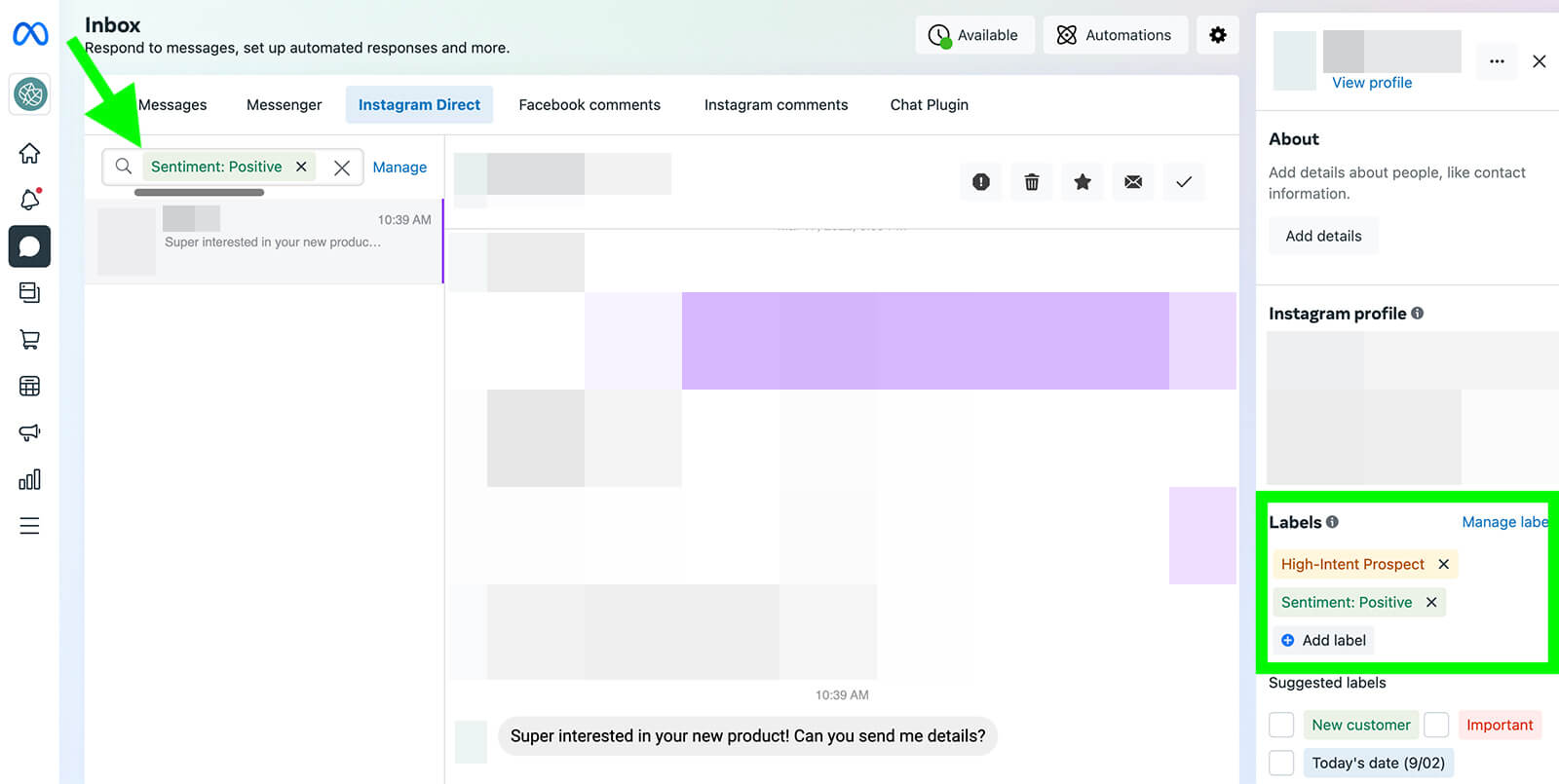The height and width of the screenshot is (784, 1559).
Task: Click Today's date (9/02) label tag
Action: (1378, 763)
